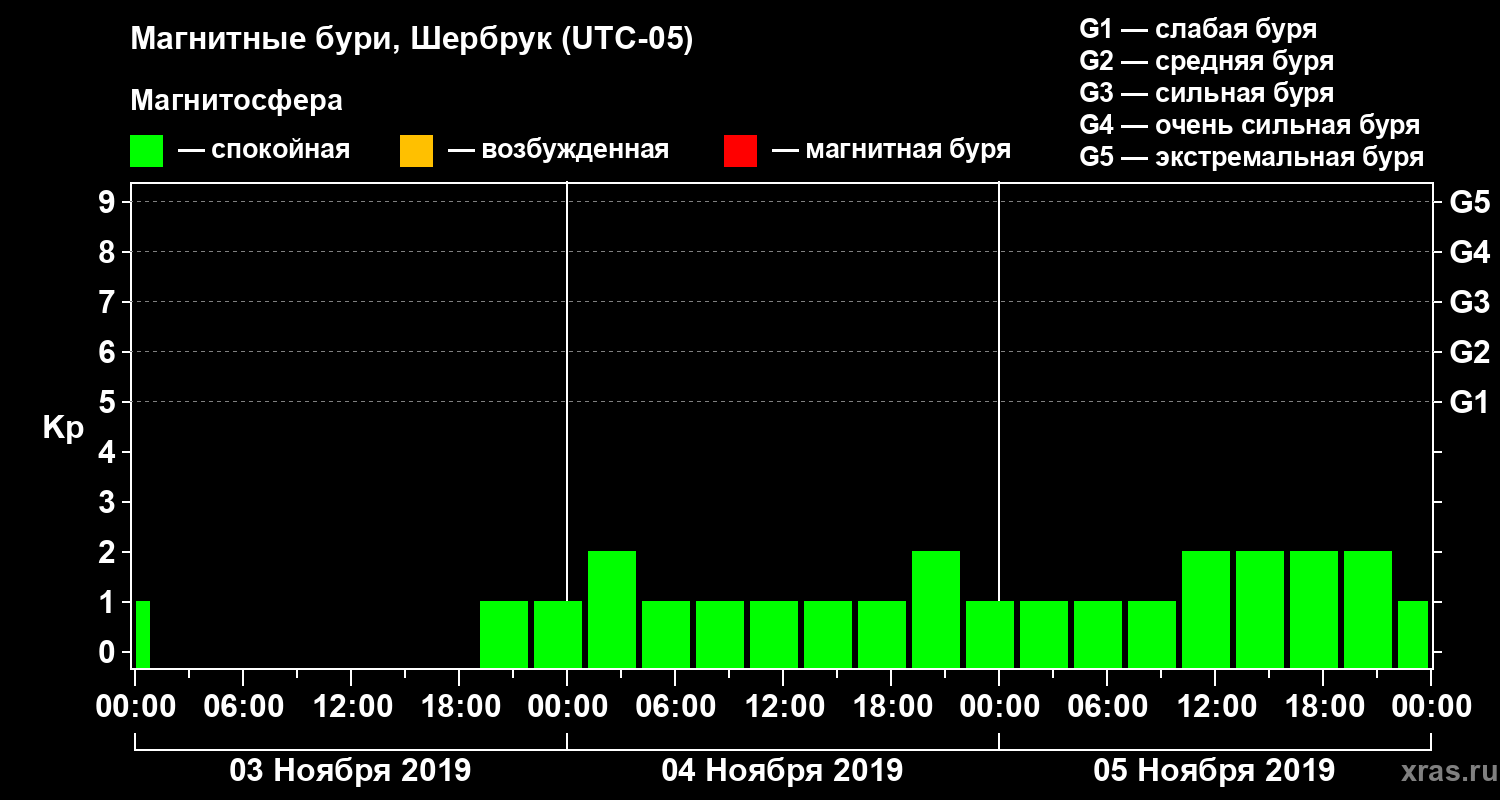Click the Kp 1 bar at 06:00 on 05 Ноября
This screenshot has width=1500, height=800.
tap(1098, 634)
